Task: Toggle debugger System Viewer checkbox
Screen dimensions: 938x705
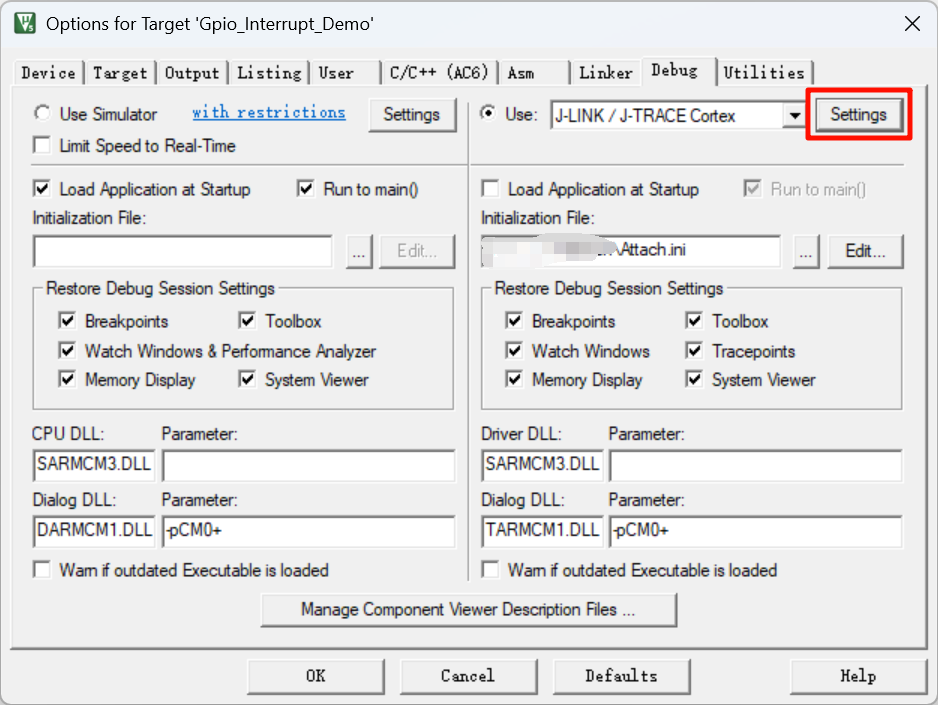Action: coord(694,379)
